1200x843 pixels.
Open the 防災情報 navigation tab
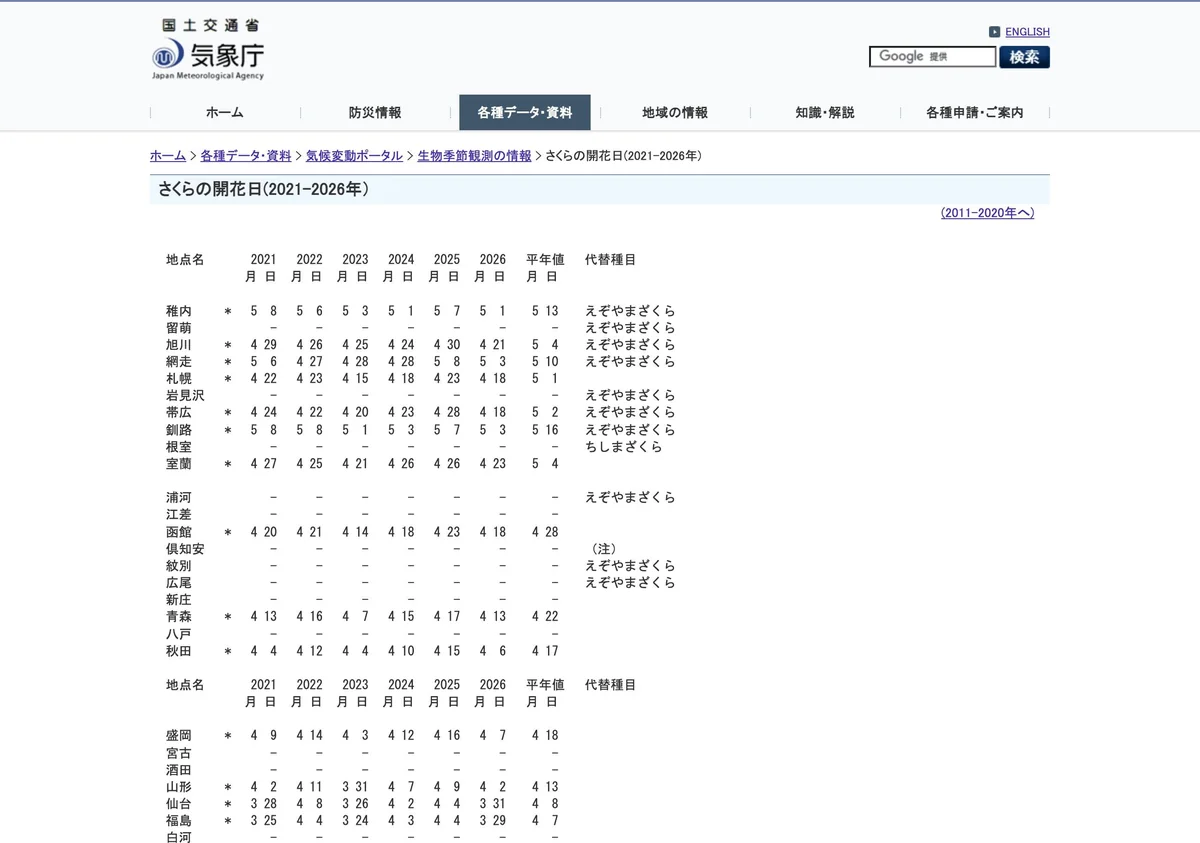pyautogui.click(x=375, y=113)
